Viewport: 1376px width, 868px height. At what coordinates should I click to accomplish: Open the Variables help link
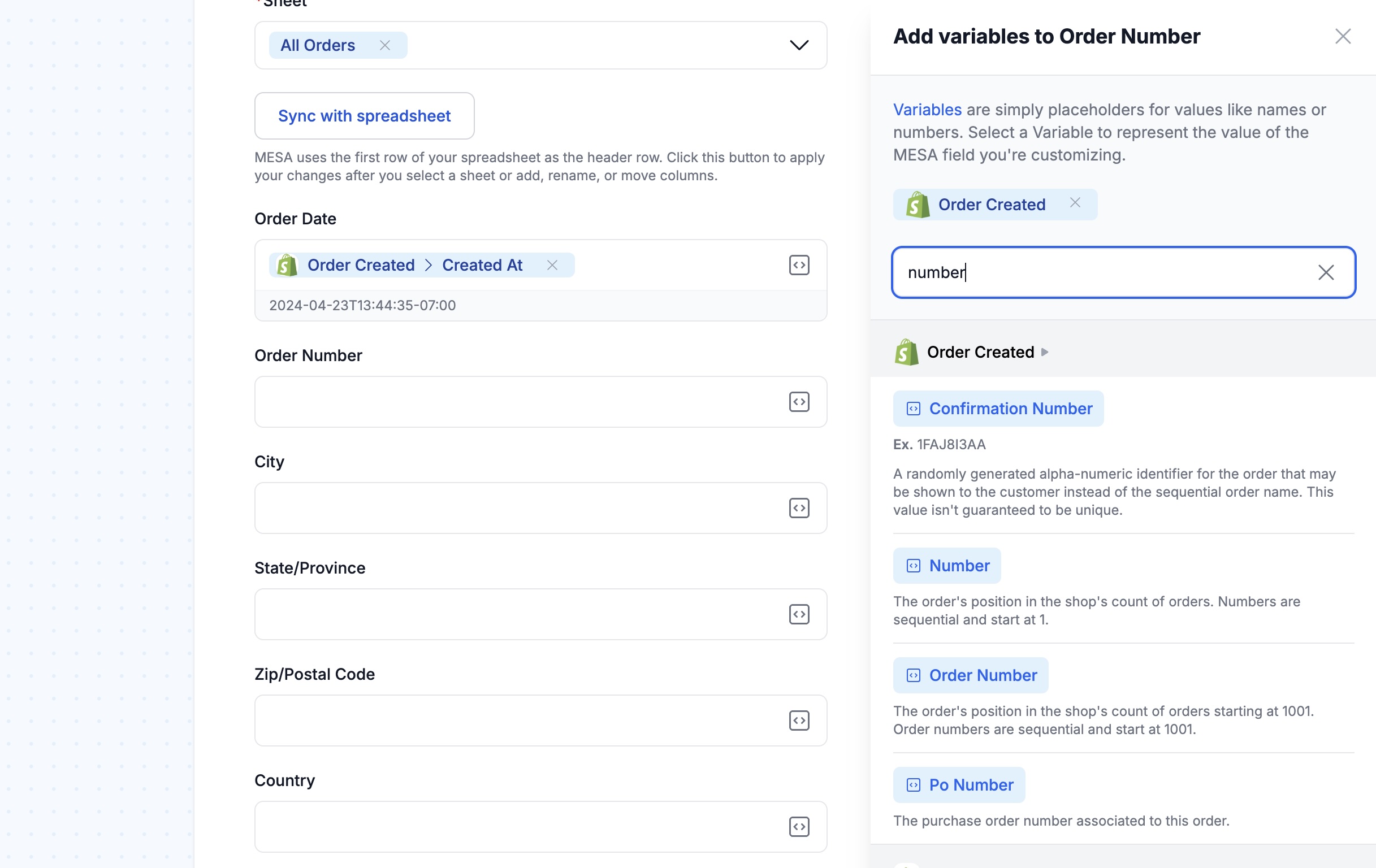927,110
